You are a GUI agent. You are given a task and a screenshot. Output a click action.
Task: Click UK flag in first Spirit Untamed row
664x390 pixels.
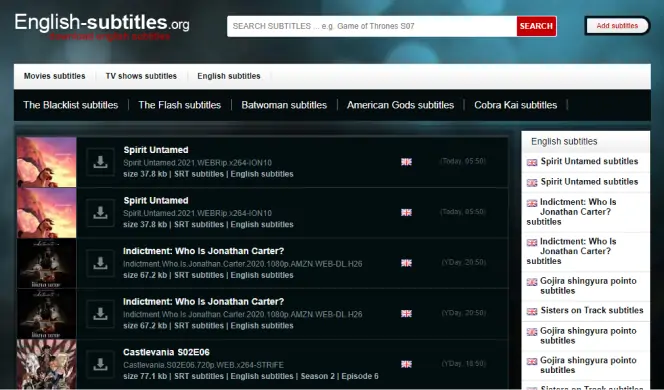407,162
